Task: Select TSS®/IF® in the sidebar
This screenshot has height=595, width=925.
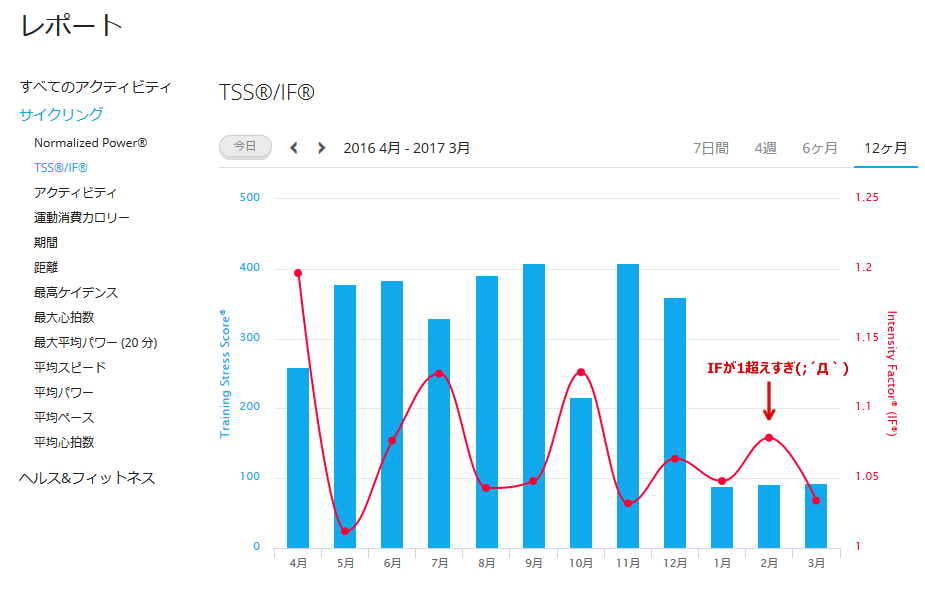Action: [x=61, y=167]
